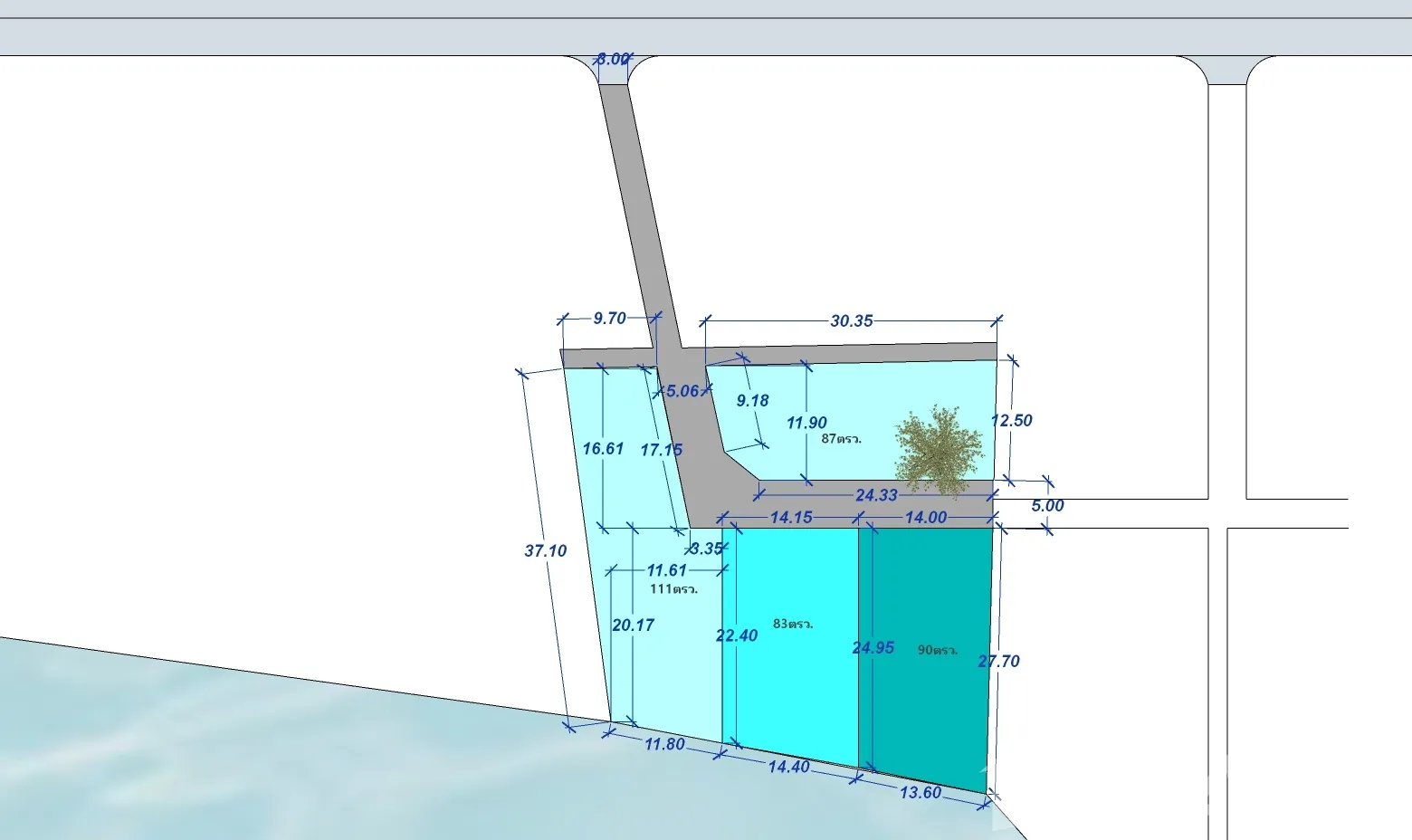Select the 30.35 dimension text
This screenshot has width=1412, height=840.
click(851, 320)
